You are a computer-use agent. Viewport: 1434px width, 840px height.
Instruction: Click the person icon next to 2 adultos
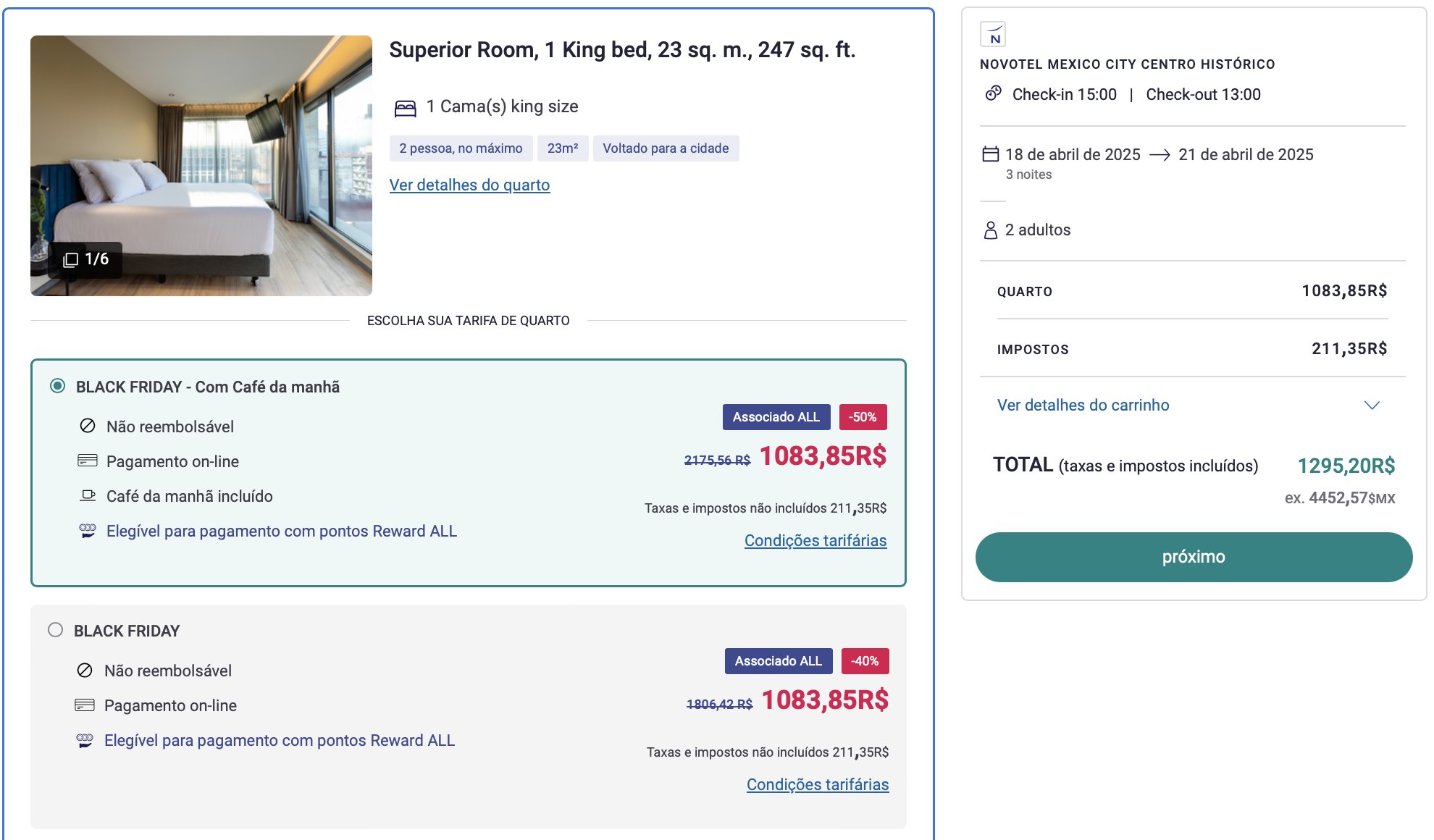(x=990, y=230)
